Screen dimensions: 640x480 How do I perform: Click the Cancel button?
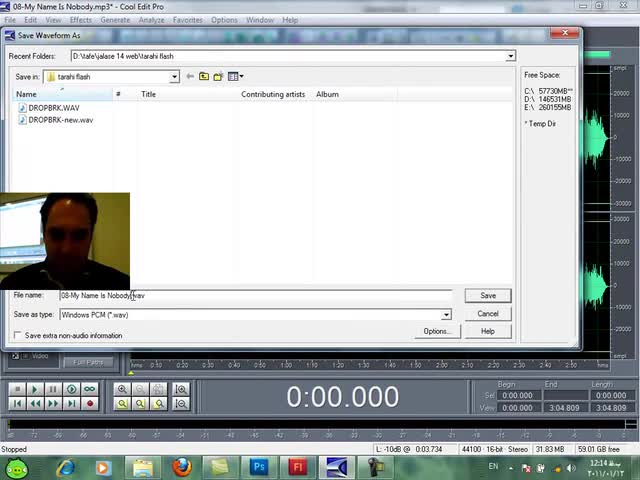(488, 313)
